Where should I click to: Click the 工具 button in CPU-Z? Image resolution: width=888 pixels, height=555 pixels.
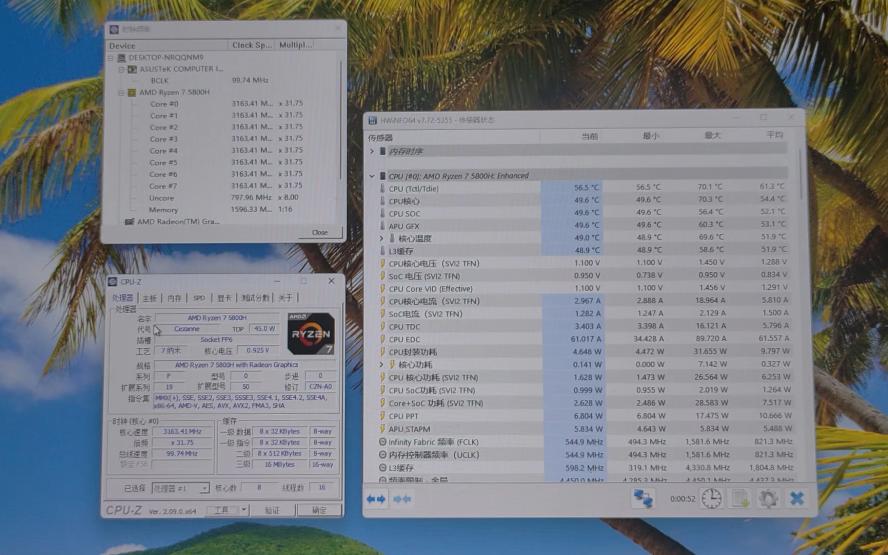point(222,510)
